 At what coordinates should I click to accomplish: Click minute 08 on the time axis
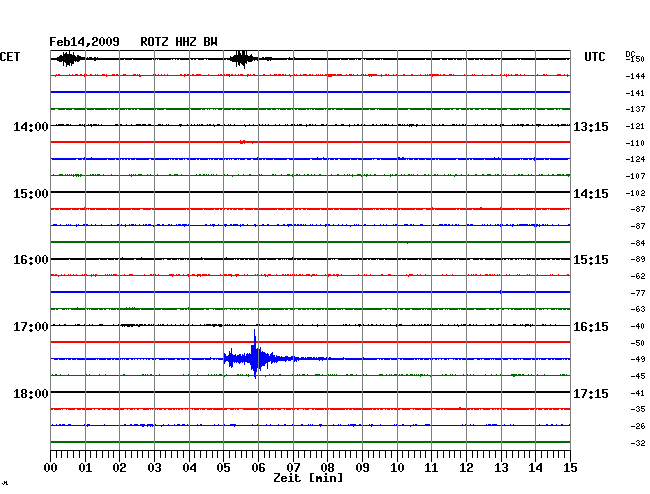tap(327, 467)
